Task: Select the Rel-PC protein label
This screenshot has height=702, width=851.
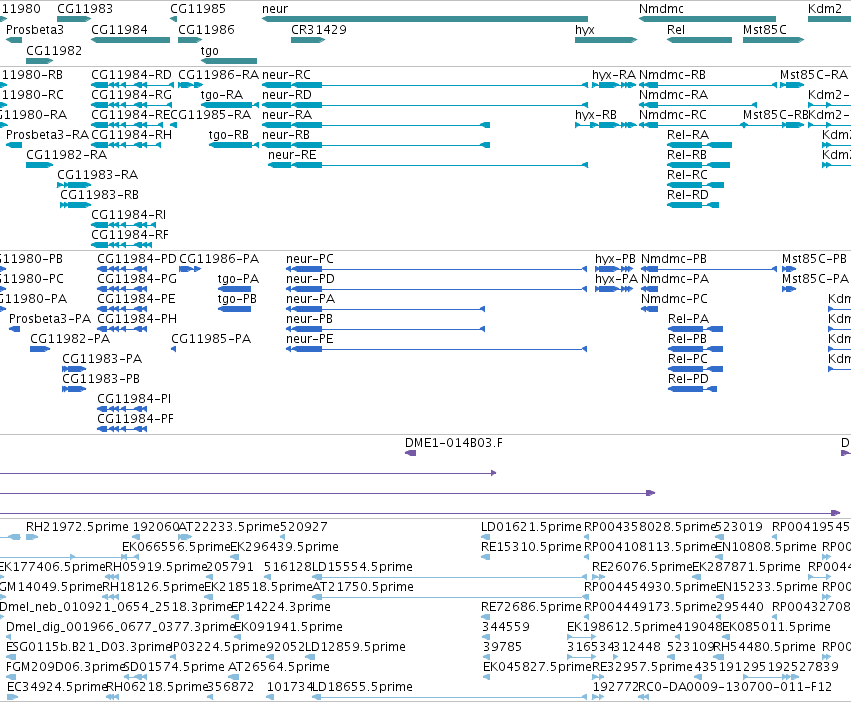Action: pyautogui.click(x=688, y=358)
